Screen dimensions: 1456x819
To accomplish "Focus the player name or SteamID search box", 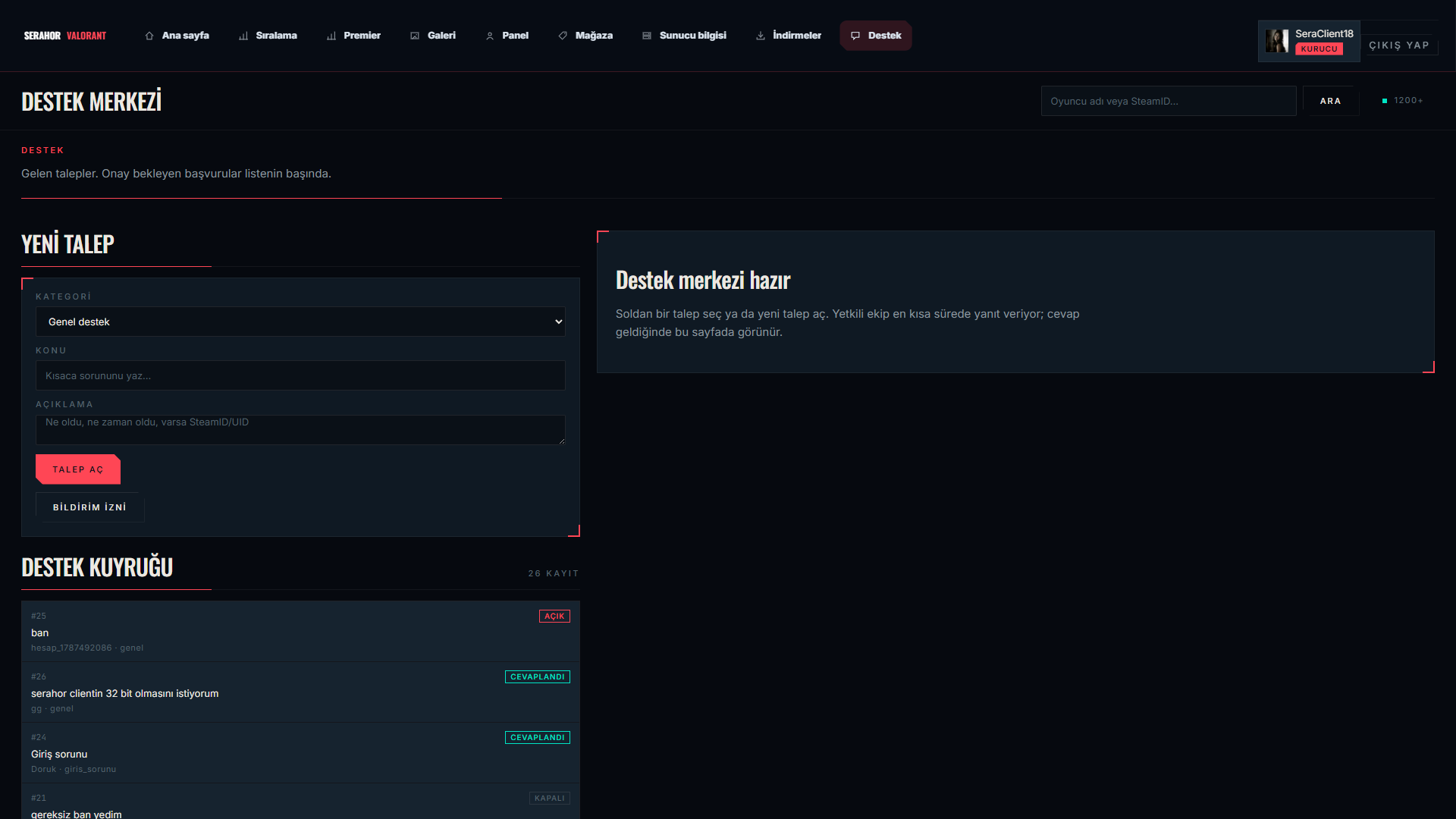I will [1168, 101].
